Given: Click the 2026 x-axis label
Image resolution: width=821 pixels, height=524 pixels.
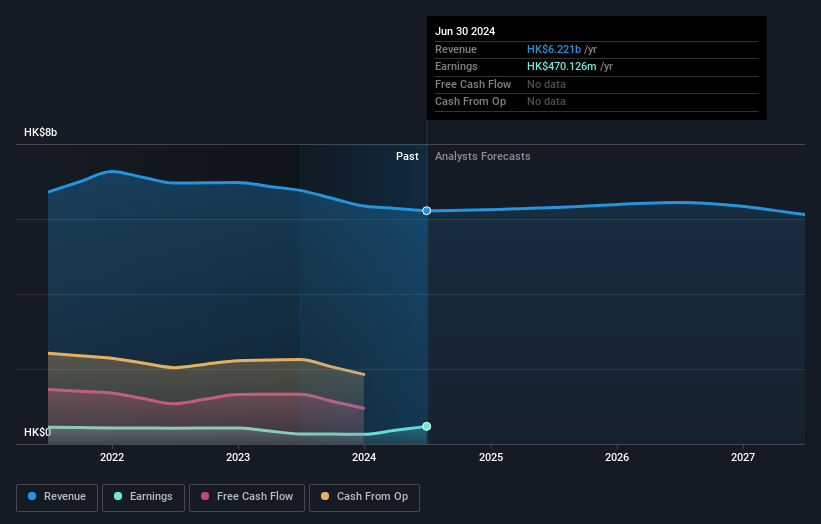Looking at the screenshot, I should point(617,457).
